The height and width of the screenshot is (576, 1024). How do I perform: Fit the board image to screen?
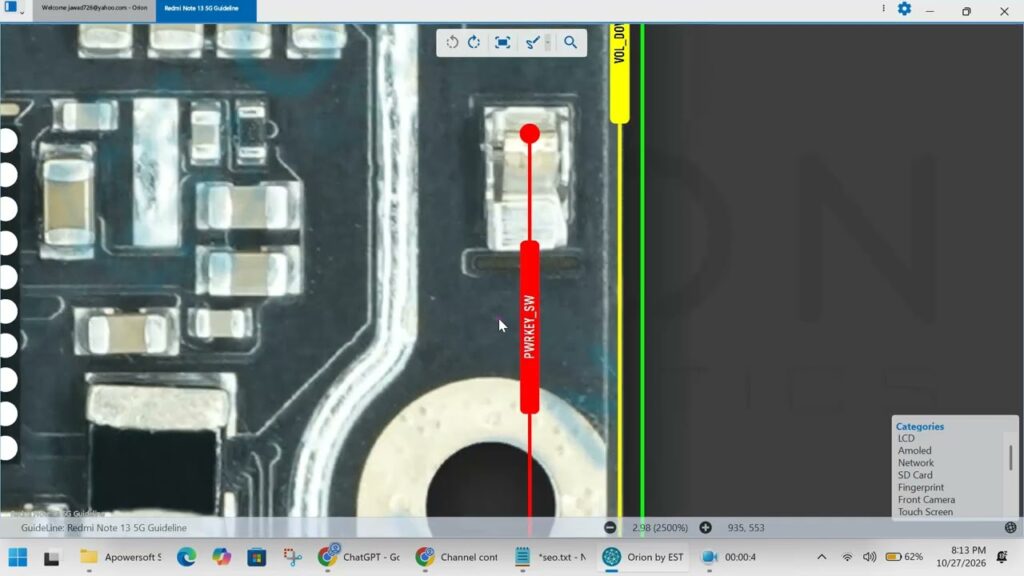502,42
